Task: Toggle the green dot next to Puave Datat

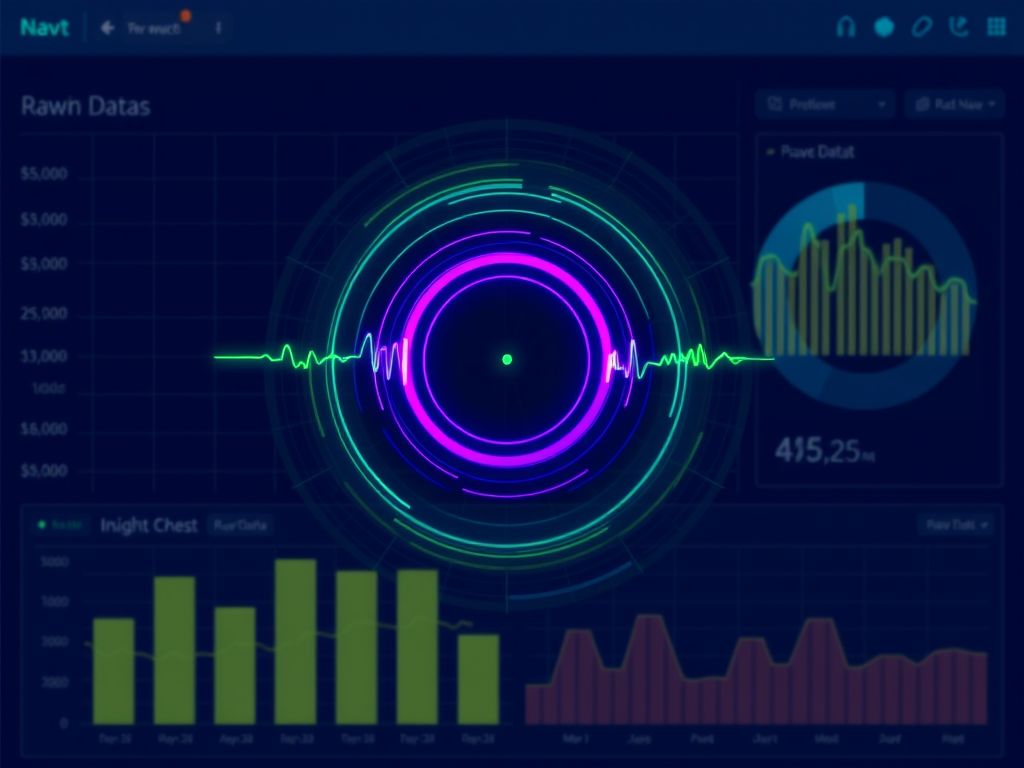Action: click(770, 152)
